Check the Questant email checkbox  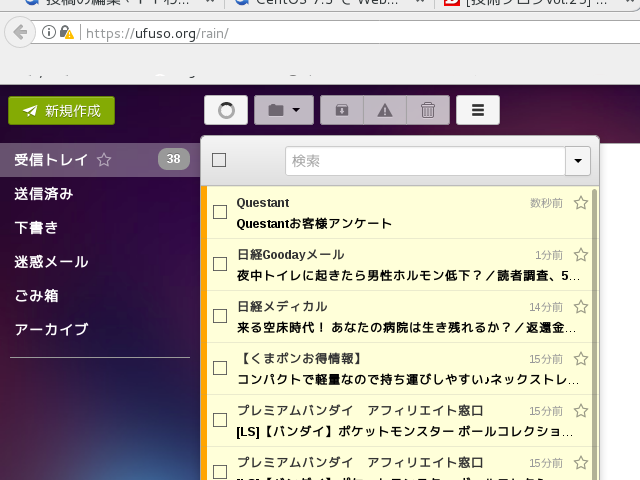coord(220,212)
